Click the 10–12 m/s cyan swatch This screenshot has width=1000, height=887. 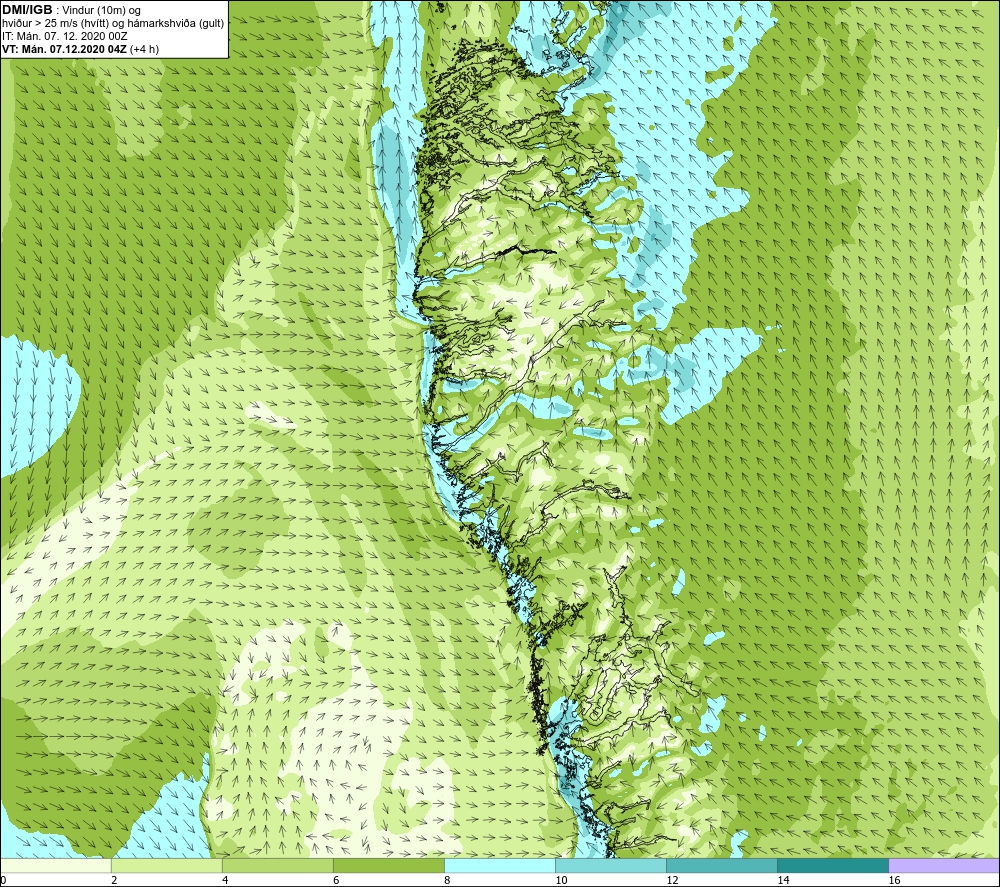611,866
